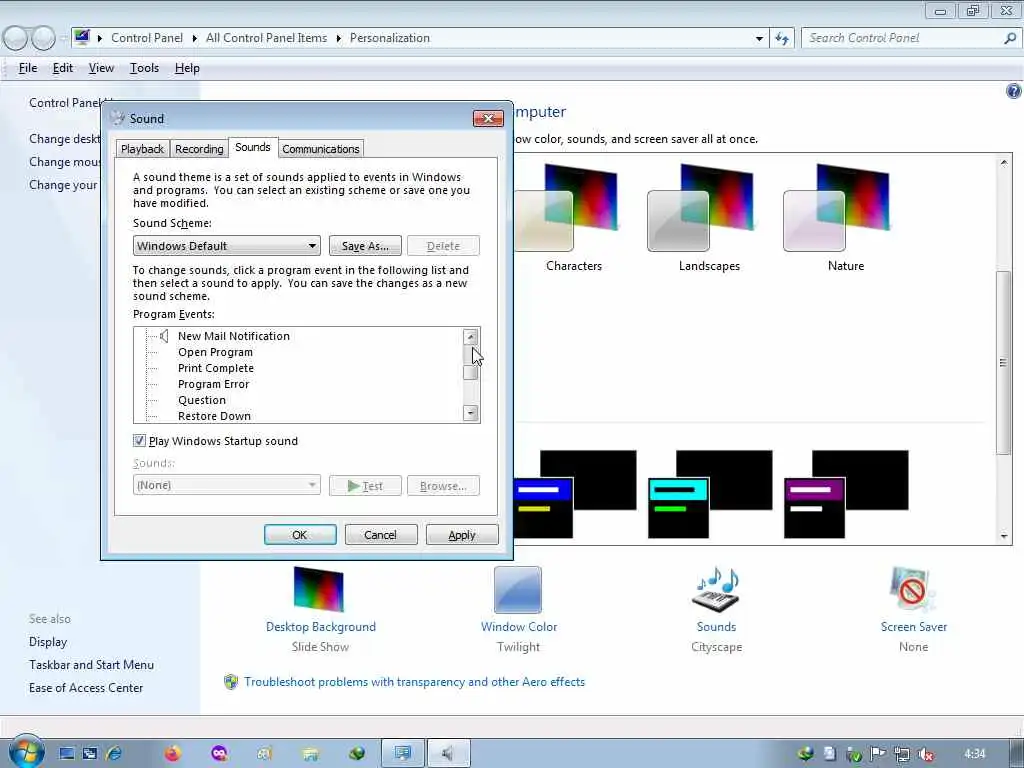Switch to the Recording tab
The height and width of the screenshot is (768, 1024).
point(199,149)
